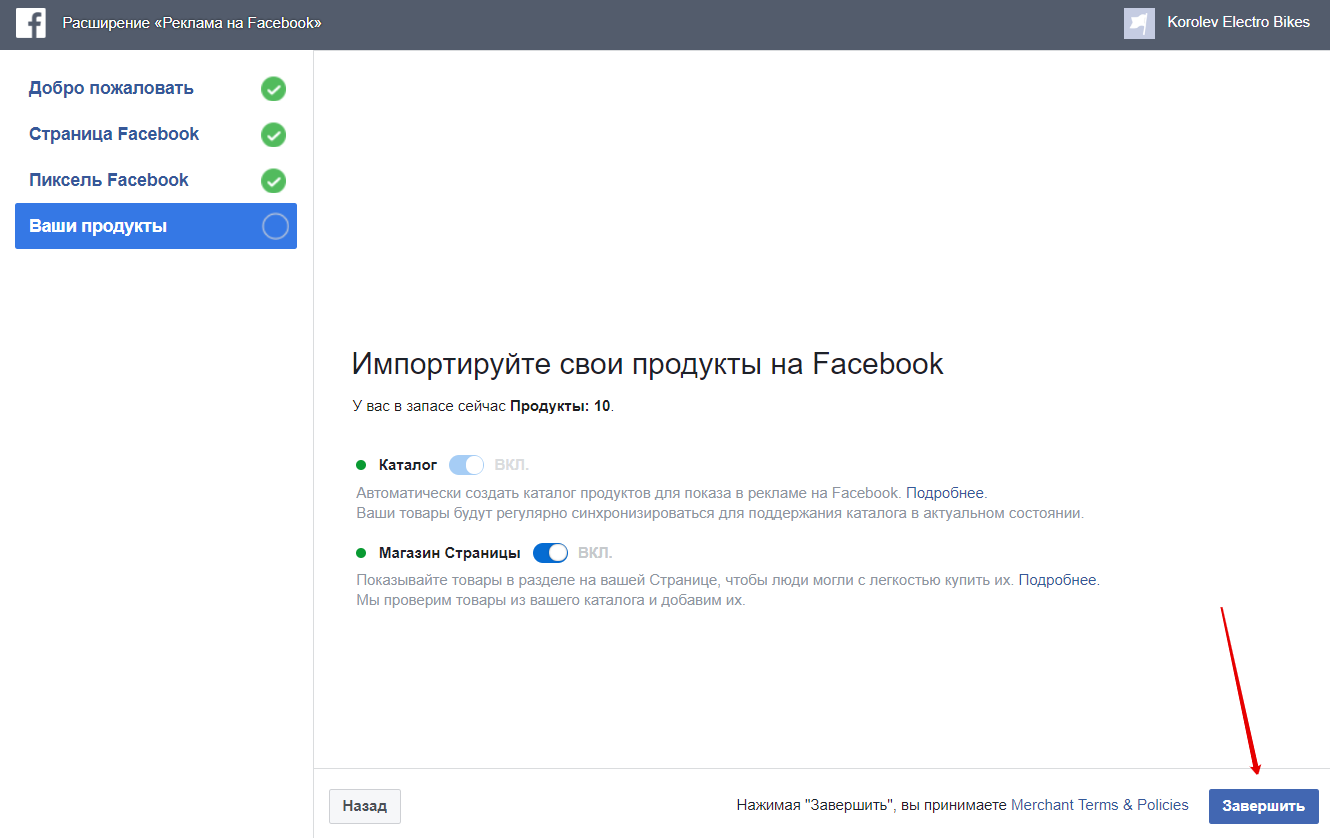Click green status dot beside Каталог
The image size is (1330, 838).
tap(361, 465)
